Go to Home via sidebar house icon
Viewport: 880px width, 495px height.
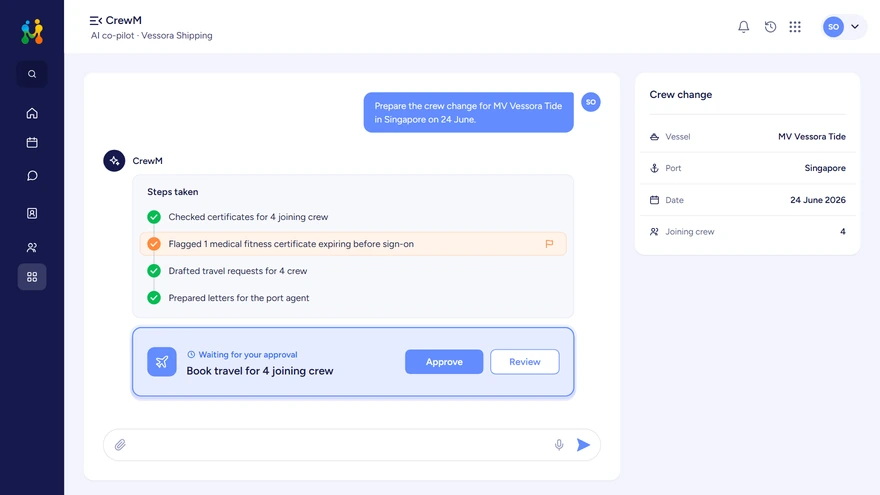pyautogui.click(x=32, y=113)
